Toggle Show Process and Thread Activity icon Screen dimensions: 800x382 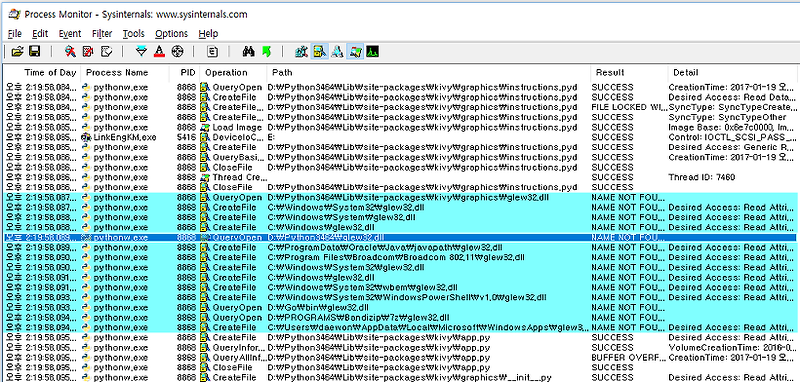tap(355, 52)
